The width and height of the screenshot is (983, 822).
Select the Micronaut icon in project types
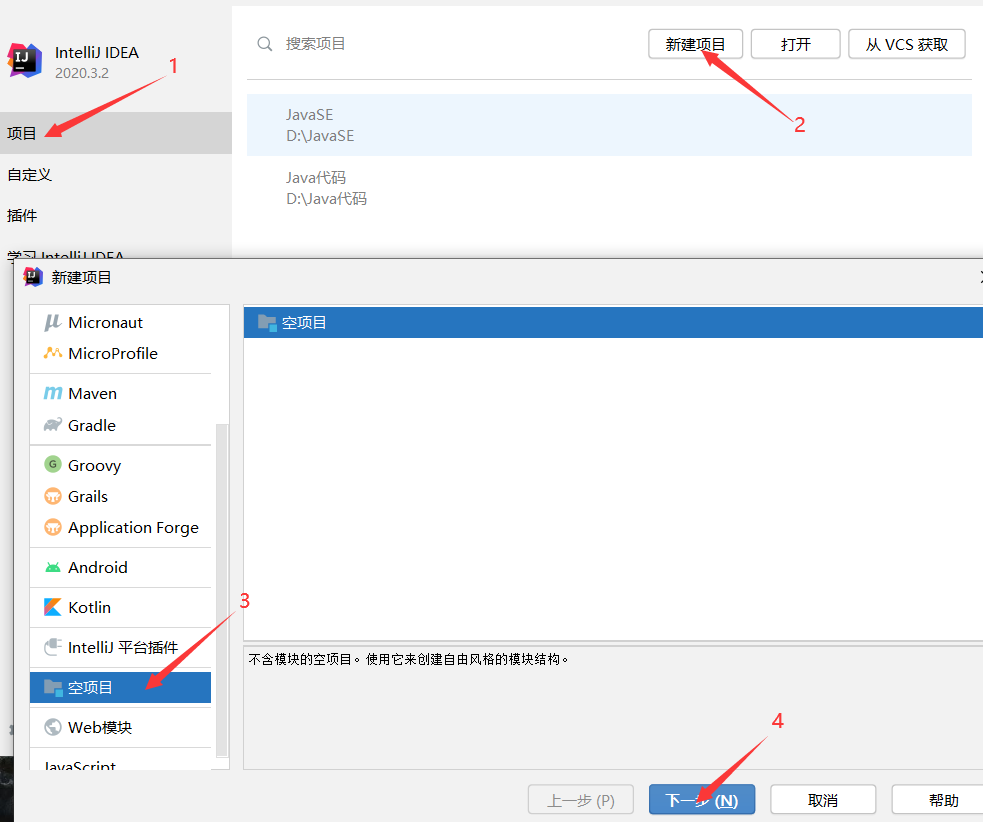point(53,322)
